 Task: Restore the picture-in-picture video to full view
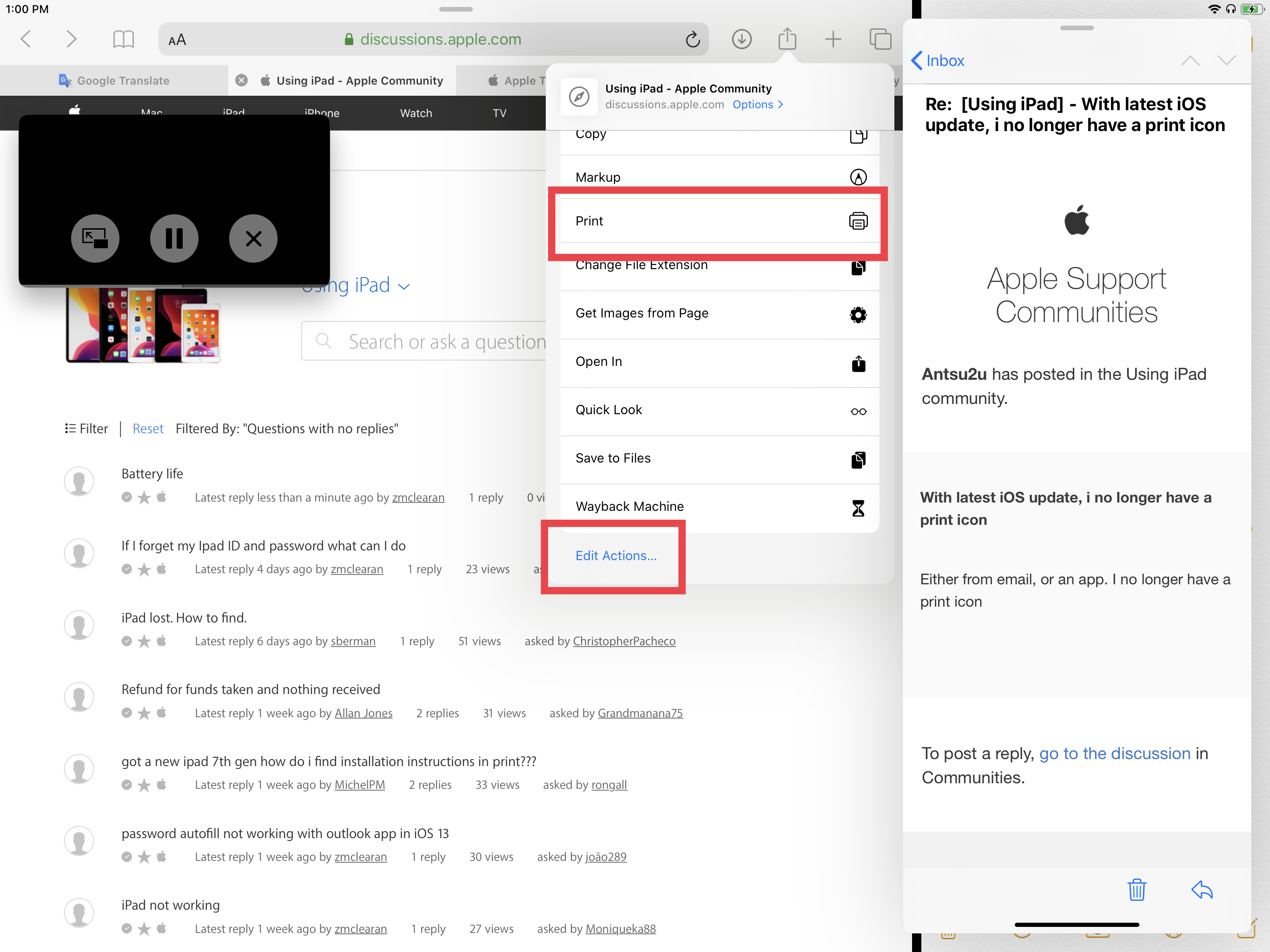(95, 238)
